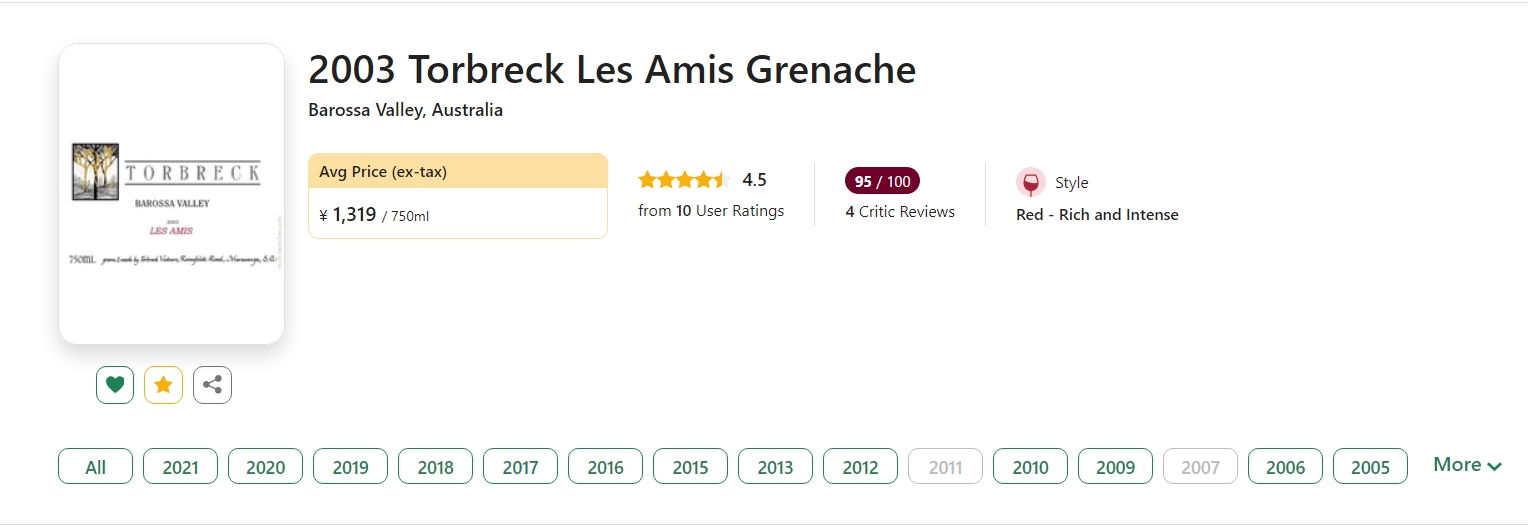
Task: Select the 2021 vintage
Action: click(x=180, y=467)
